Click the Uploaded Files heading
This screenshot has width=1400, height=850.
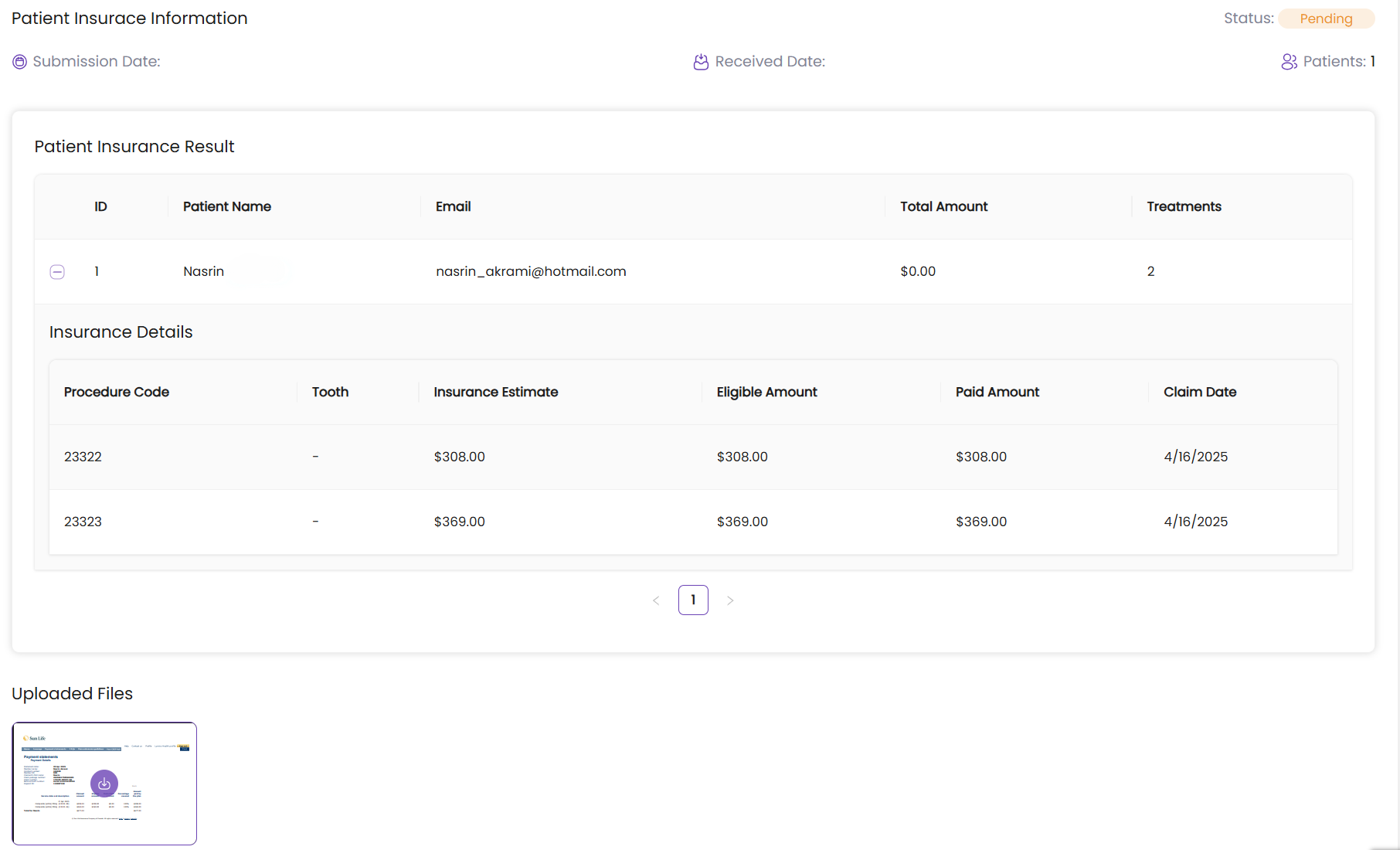(73, 694)
